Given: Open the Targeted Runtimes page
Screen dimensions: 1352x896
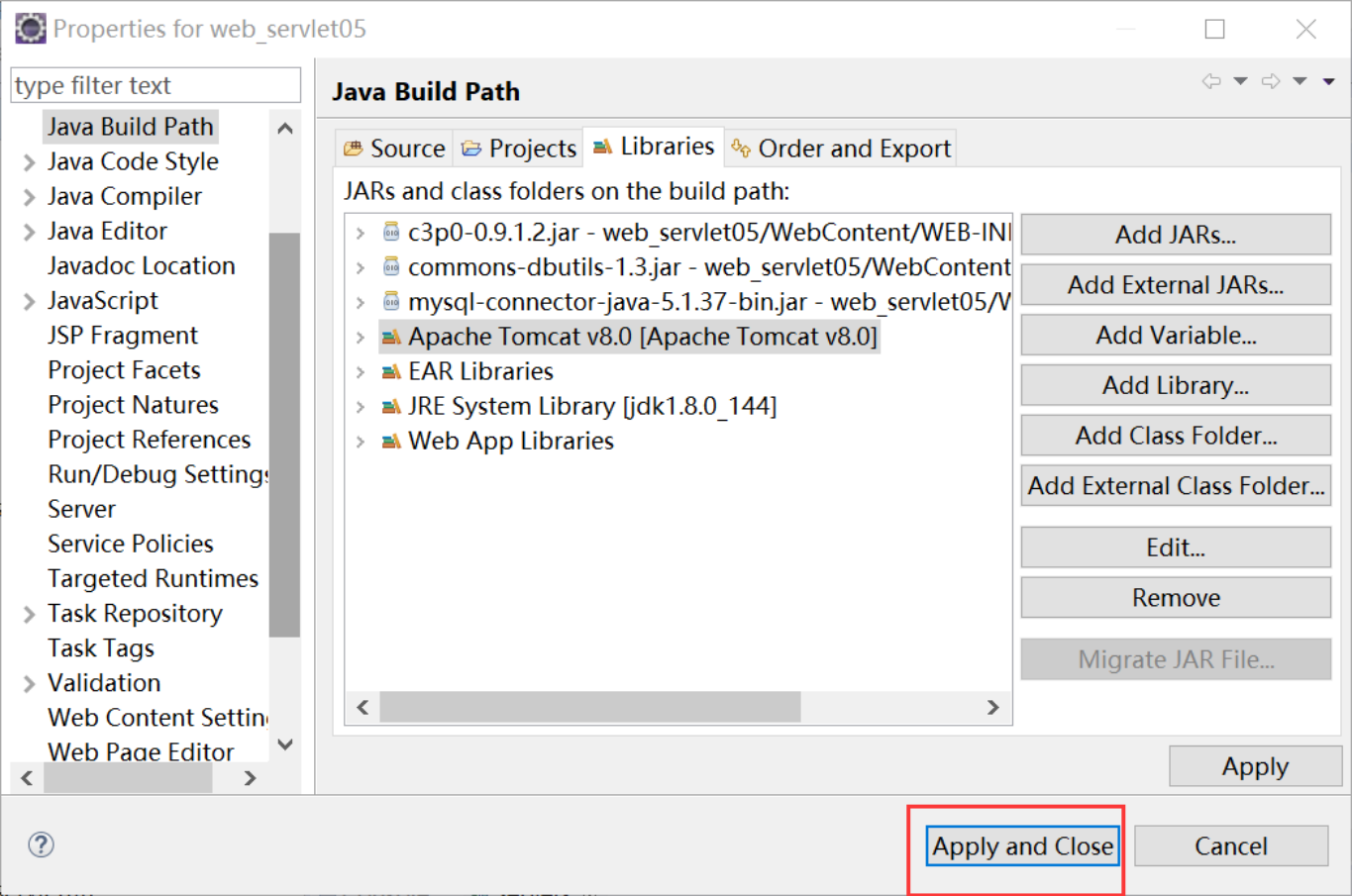Looking at the screenshot, I should click(153, 578).
